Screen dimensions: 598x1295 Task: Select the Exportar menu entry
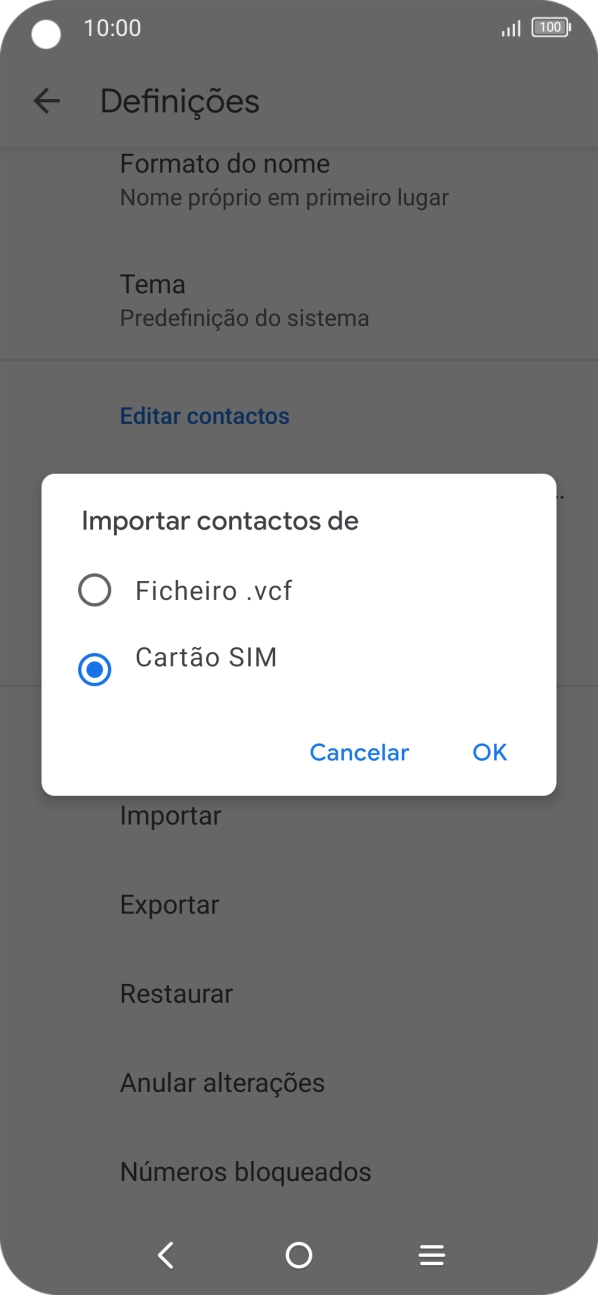pyautogui.click(x=169, y=904)
